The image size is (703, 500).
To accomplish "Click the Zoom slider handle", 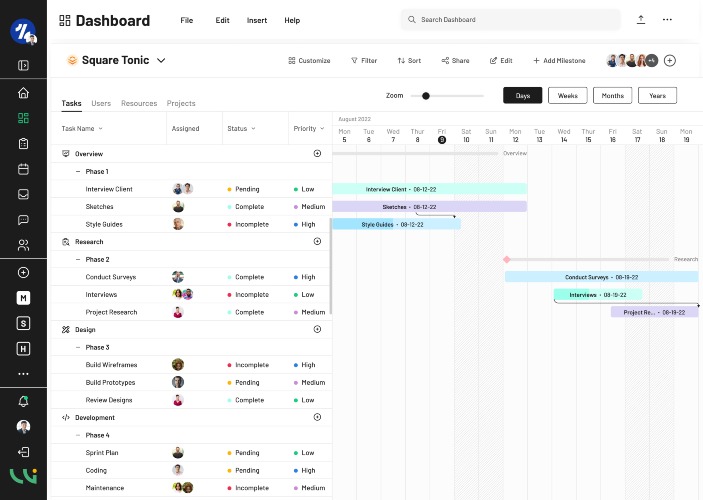I will pyautogui.click(x=426, y=96).
